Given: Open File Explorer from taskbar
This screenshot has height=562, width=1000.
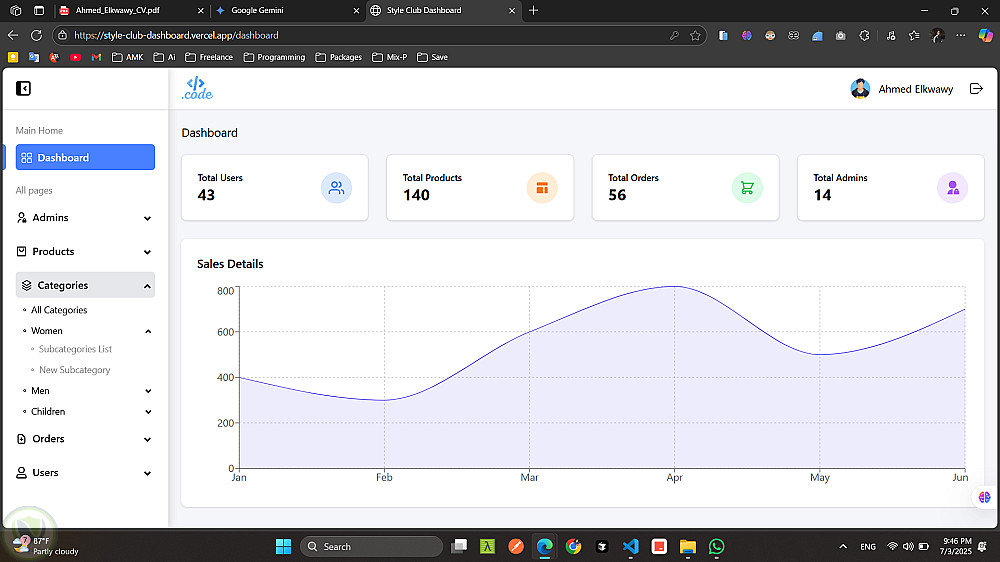Looking at the screenshot, I should point(688,547).
